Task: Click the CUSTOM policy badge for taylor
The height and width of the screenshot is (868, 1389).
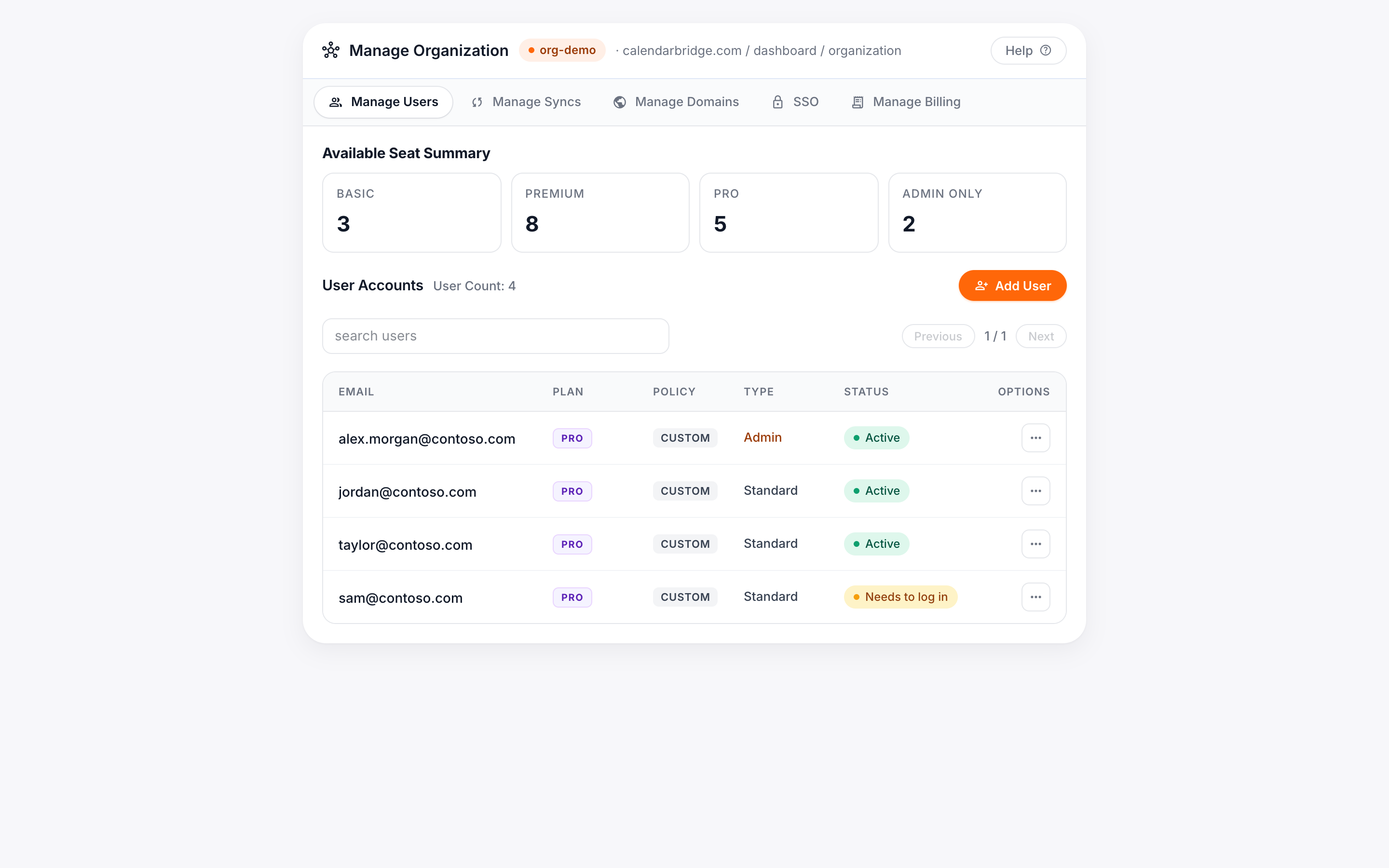Action: (685, 544)
